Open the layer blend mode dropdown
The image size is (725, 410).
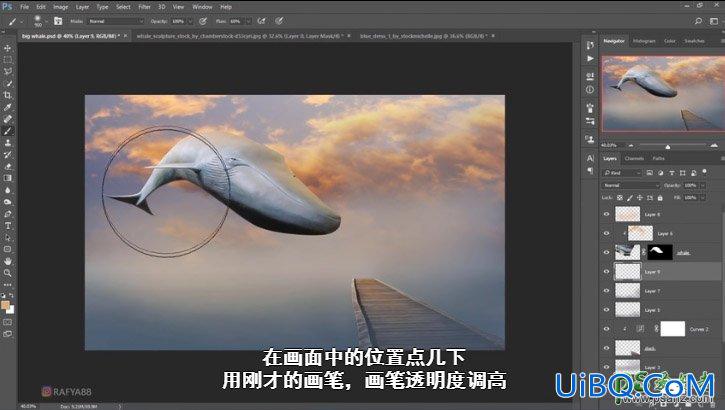click(x=631, y=185)
